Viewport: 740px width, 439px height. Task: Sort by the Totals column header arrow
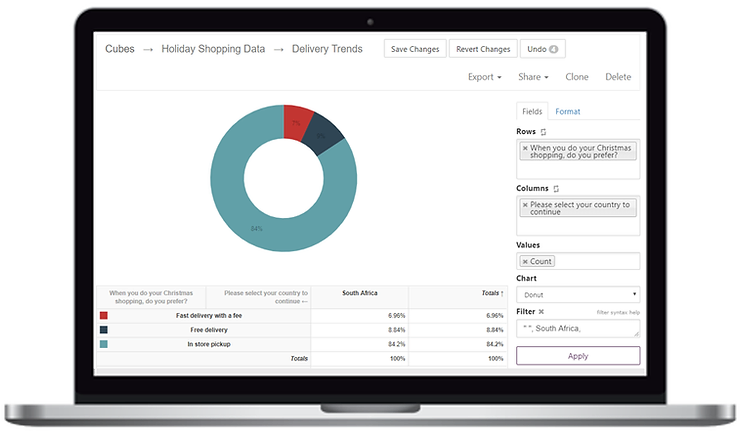click(x=501, y=293)
